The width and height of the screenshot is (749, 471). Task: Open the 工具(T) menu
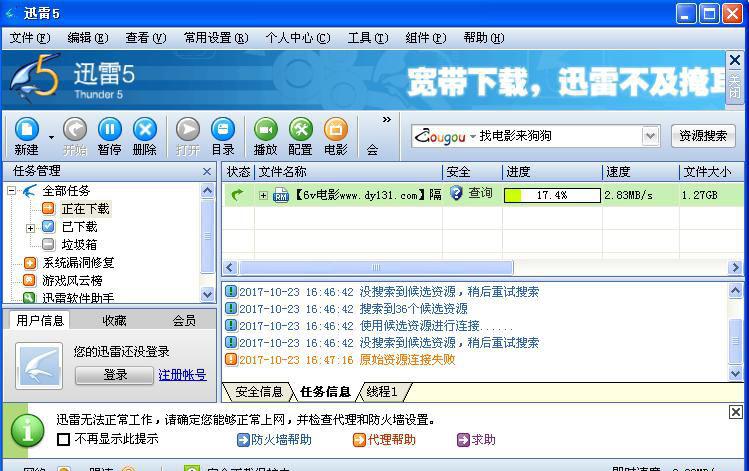pyautogui.click(x=368, y=38)
